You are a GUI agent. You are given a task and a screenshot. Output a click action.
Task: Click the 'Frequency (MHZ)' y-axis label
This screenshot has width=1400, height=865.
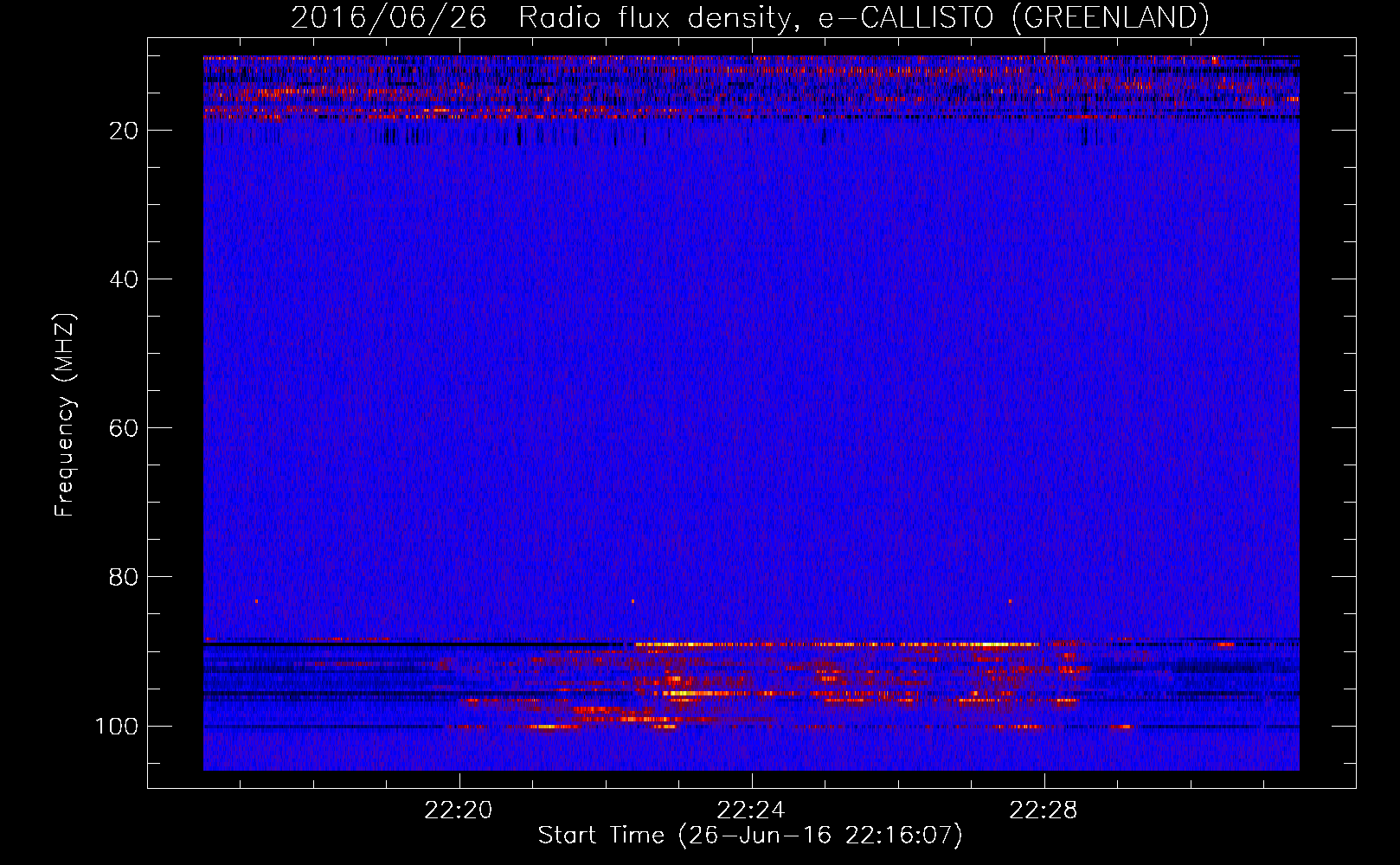click(65, 414)
